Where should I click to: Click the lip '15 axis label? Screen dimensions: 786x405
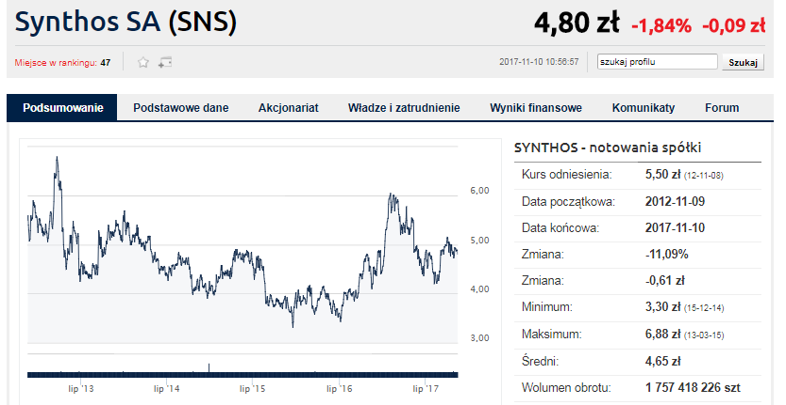pos(253,389)
